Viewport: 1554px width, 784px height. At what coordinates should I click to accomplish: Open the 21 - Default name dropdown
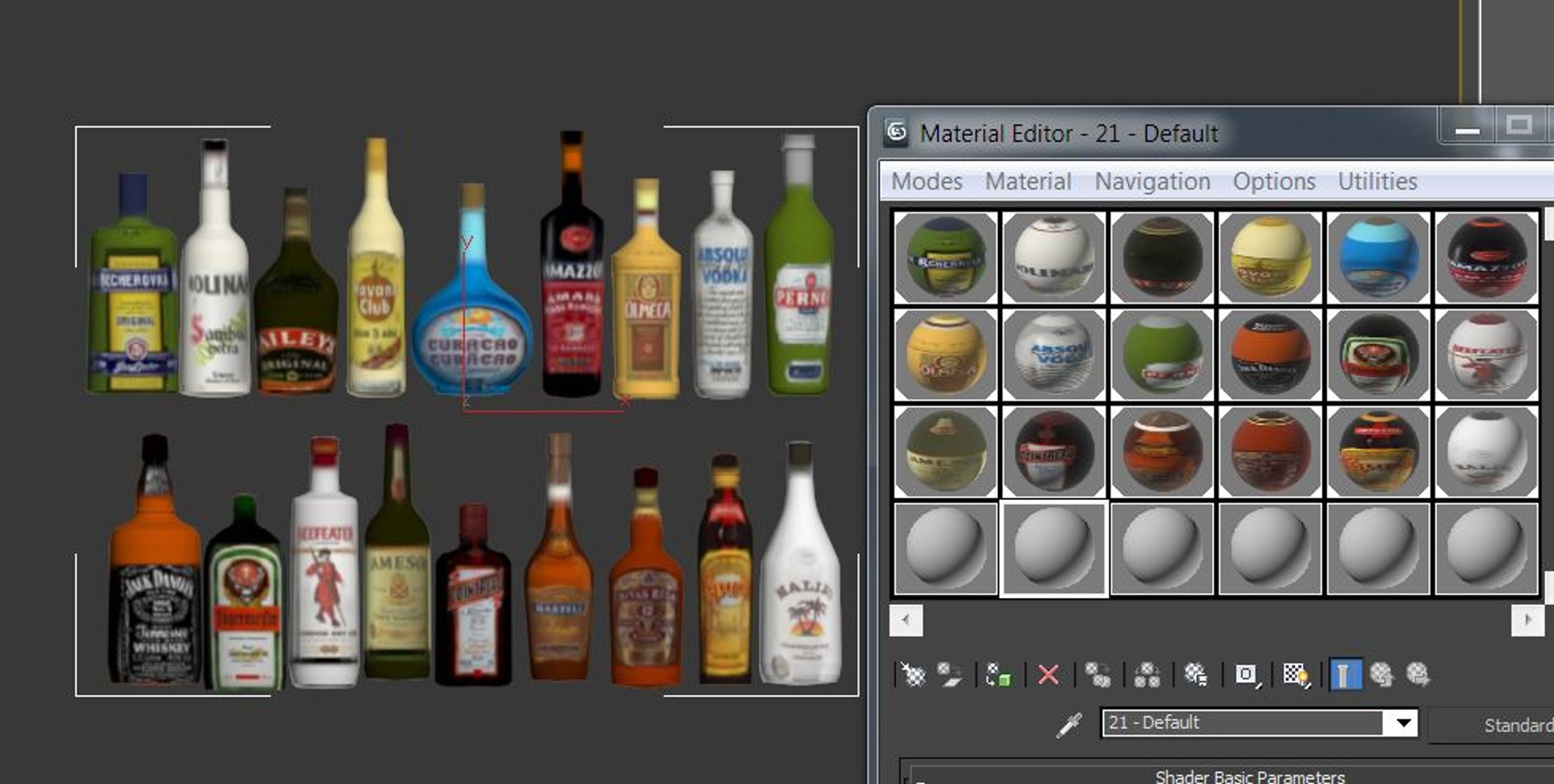[1403, 723]
